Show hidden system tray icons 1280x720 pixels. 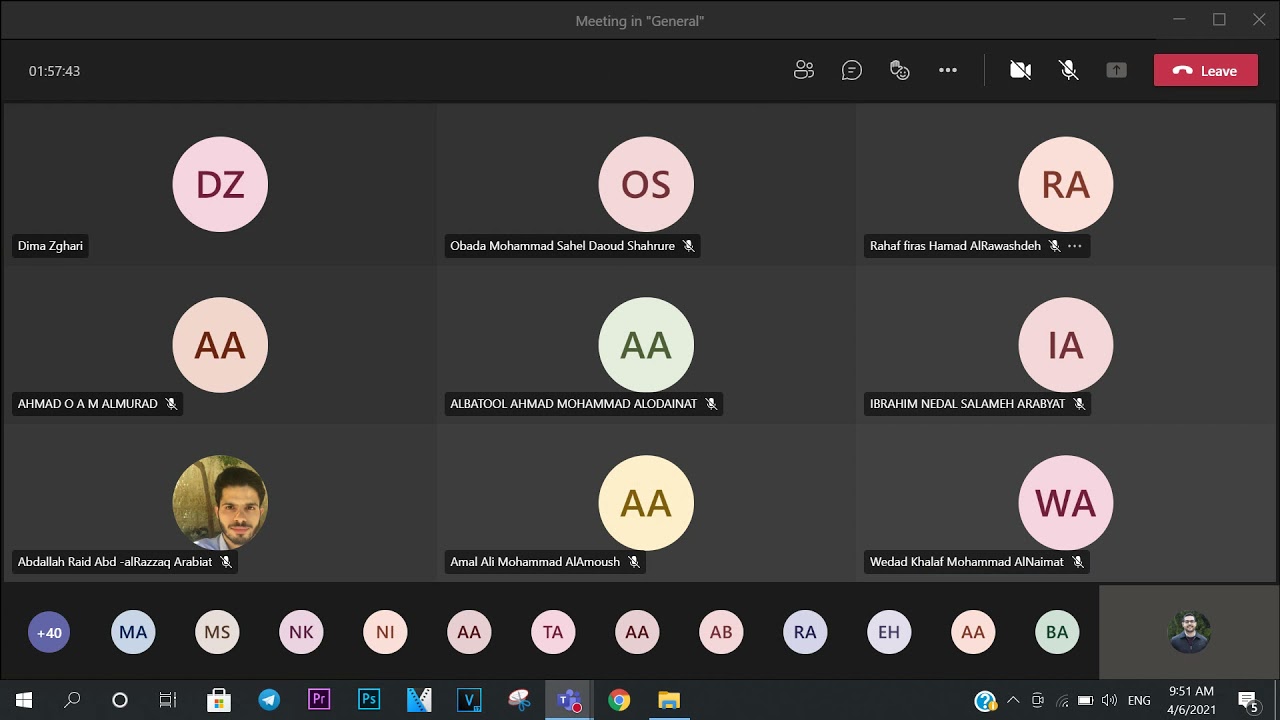(1013, 700)
